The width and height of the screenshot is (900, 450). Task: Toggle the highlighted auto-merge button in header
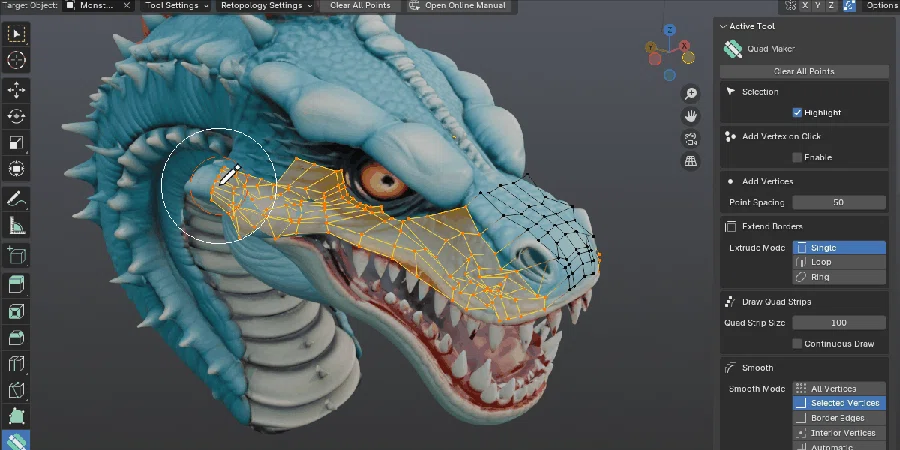pyautogui.click(x=849, y=5)
